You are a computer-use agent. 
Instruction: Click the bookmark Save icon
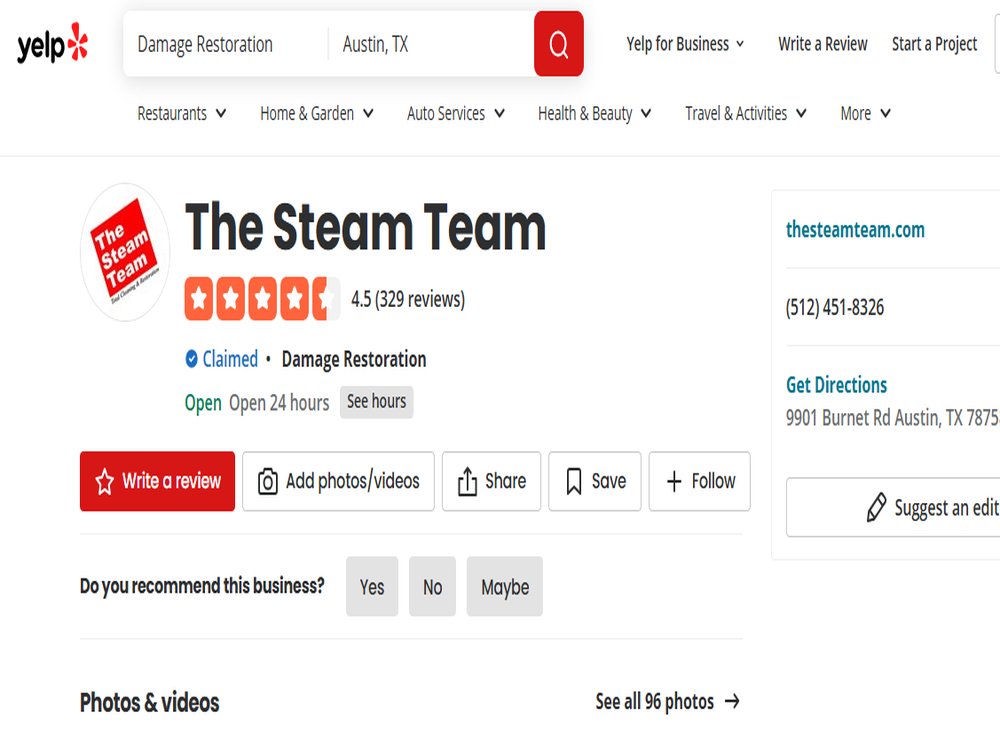click(x=574, y=482)
